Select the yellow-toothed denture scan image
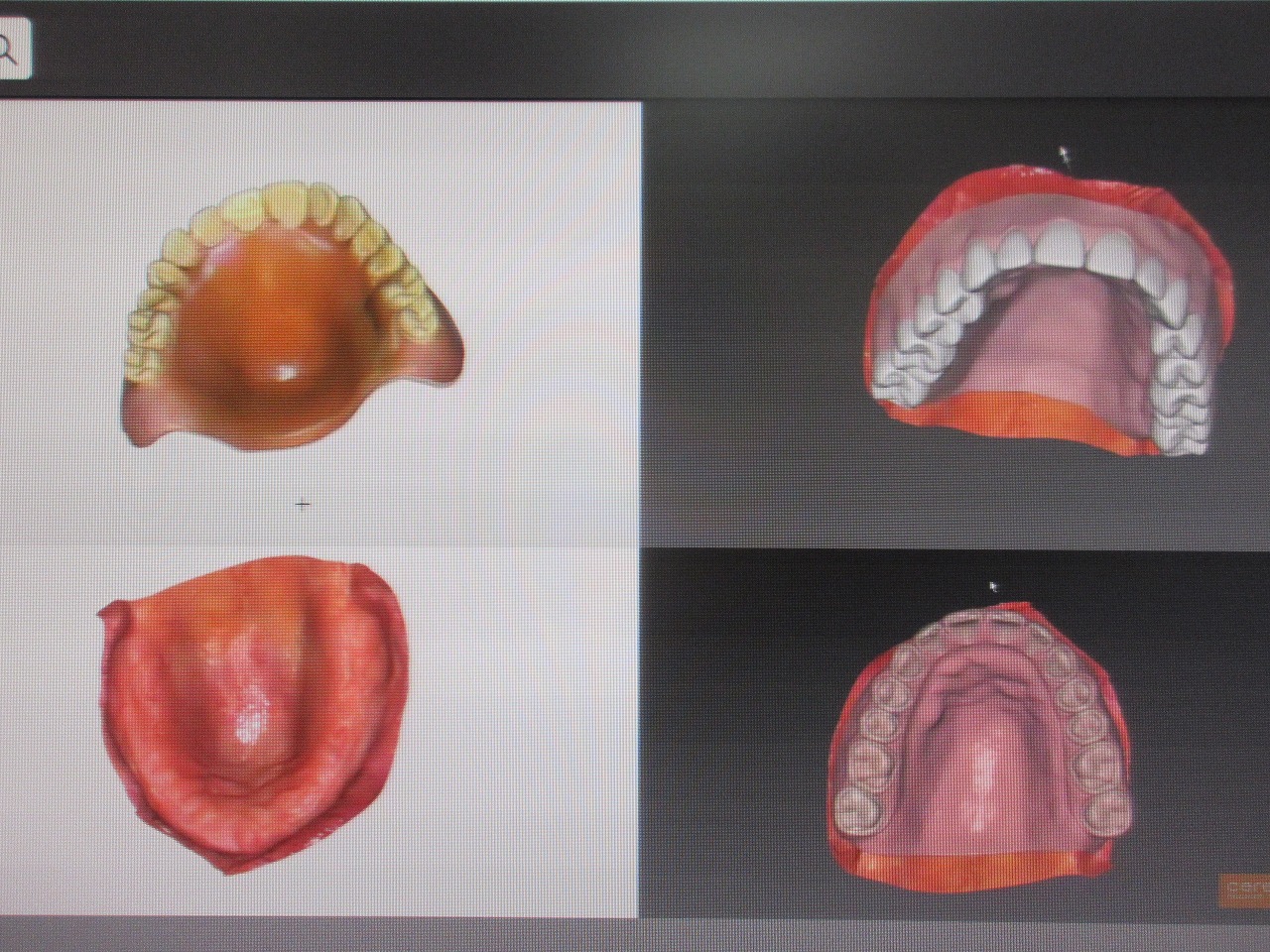 pyautogui.click(x=294, y=316)
